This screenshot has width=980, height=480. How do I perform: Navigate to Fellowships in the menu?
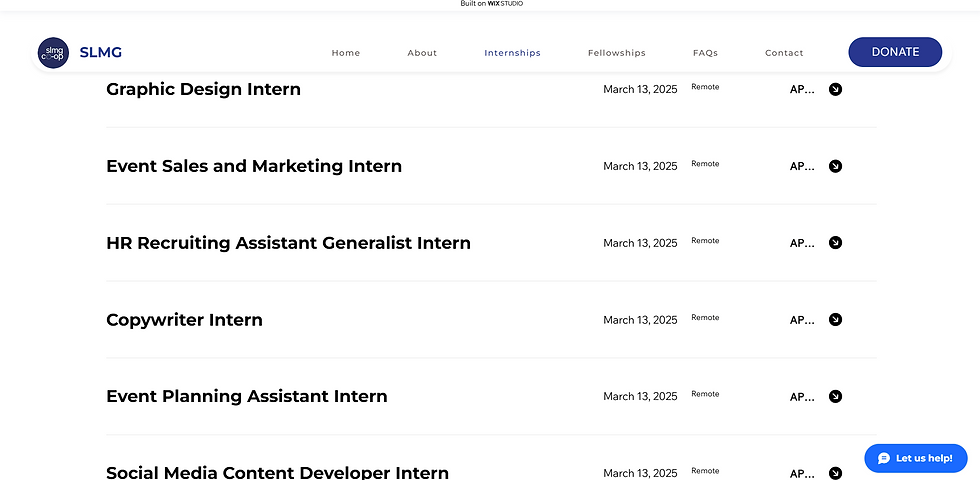point(617,53)
